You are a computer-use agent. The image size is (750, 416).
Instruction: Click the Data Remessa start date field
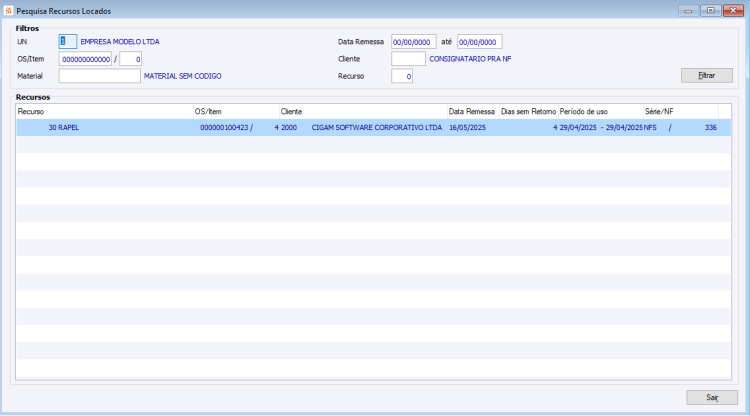413,42
